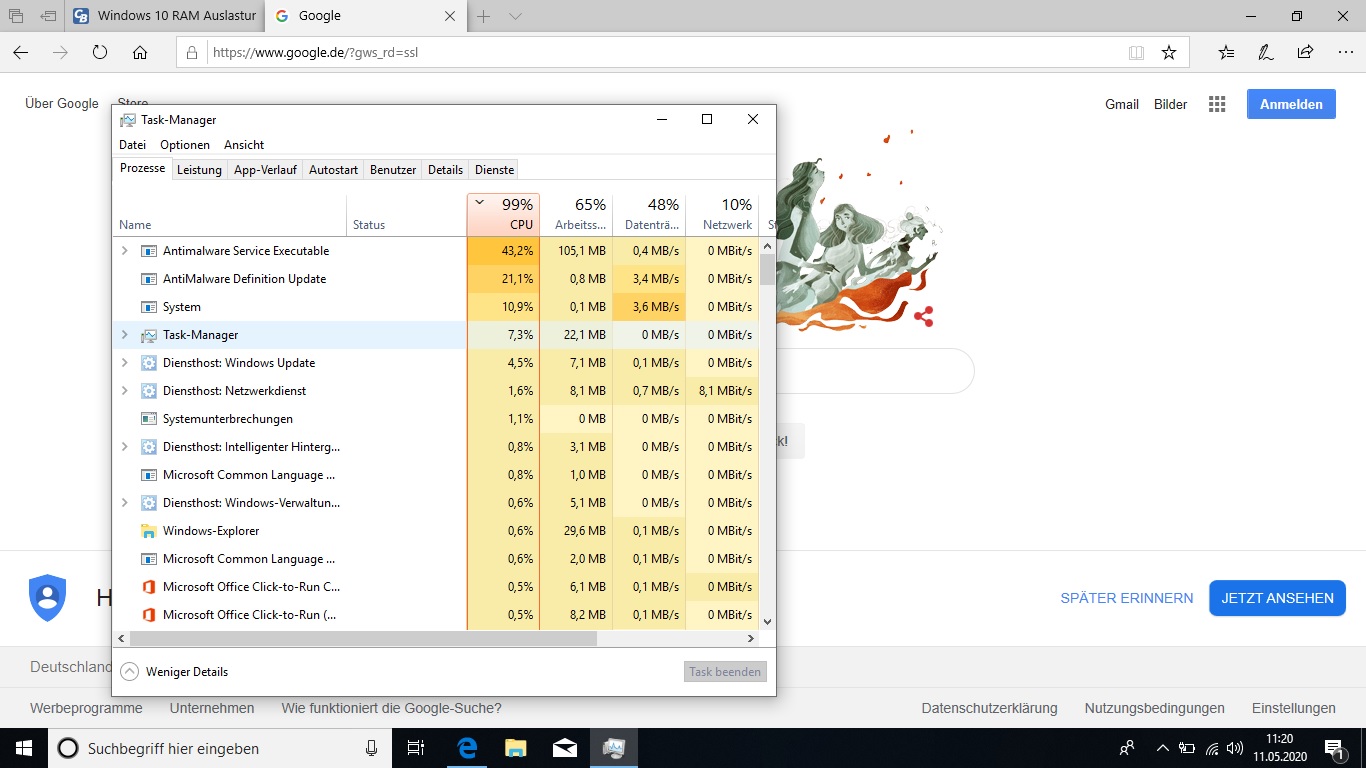Open Task View from the taskbar
1366x768 pixels.
pyautogui.click(x=416, y=748)
